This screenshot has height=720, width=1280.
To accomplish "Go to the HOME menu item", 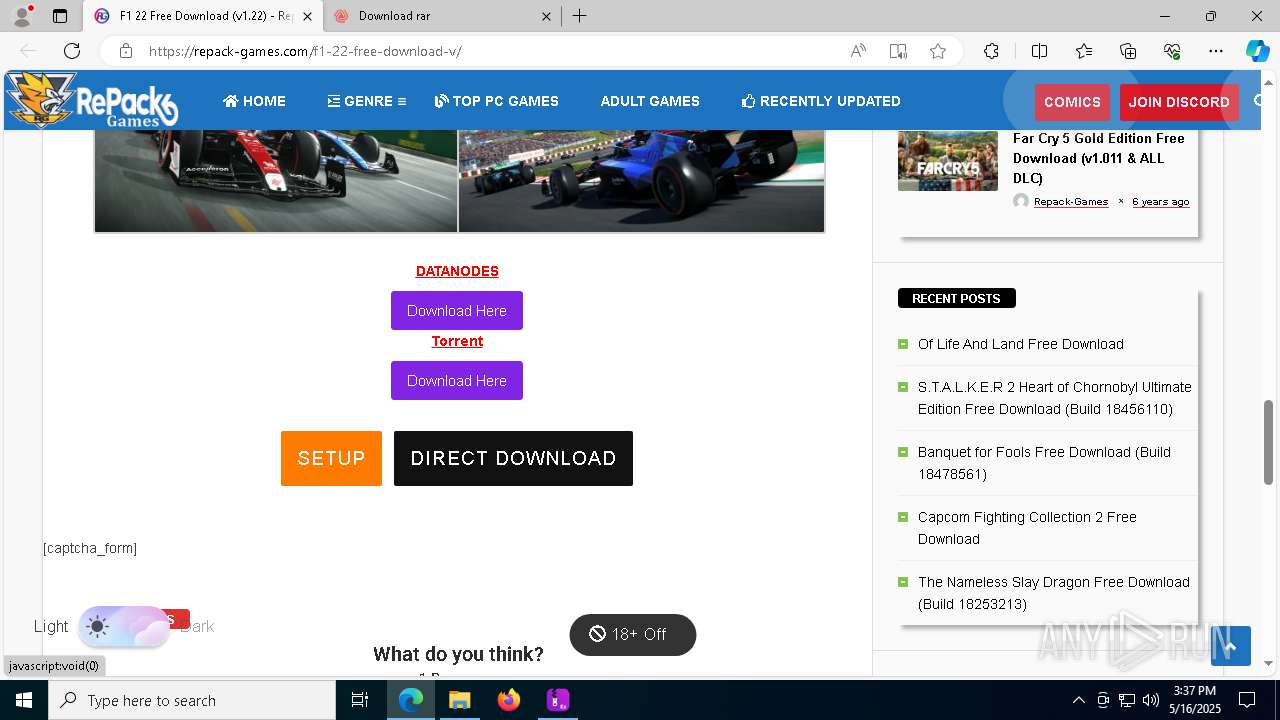I will click(x=254, y=101).
